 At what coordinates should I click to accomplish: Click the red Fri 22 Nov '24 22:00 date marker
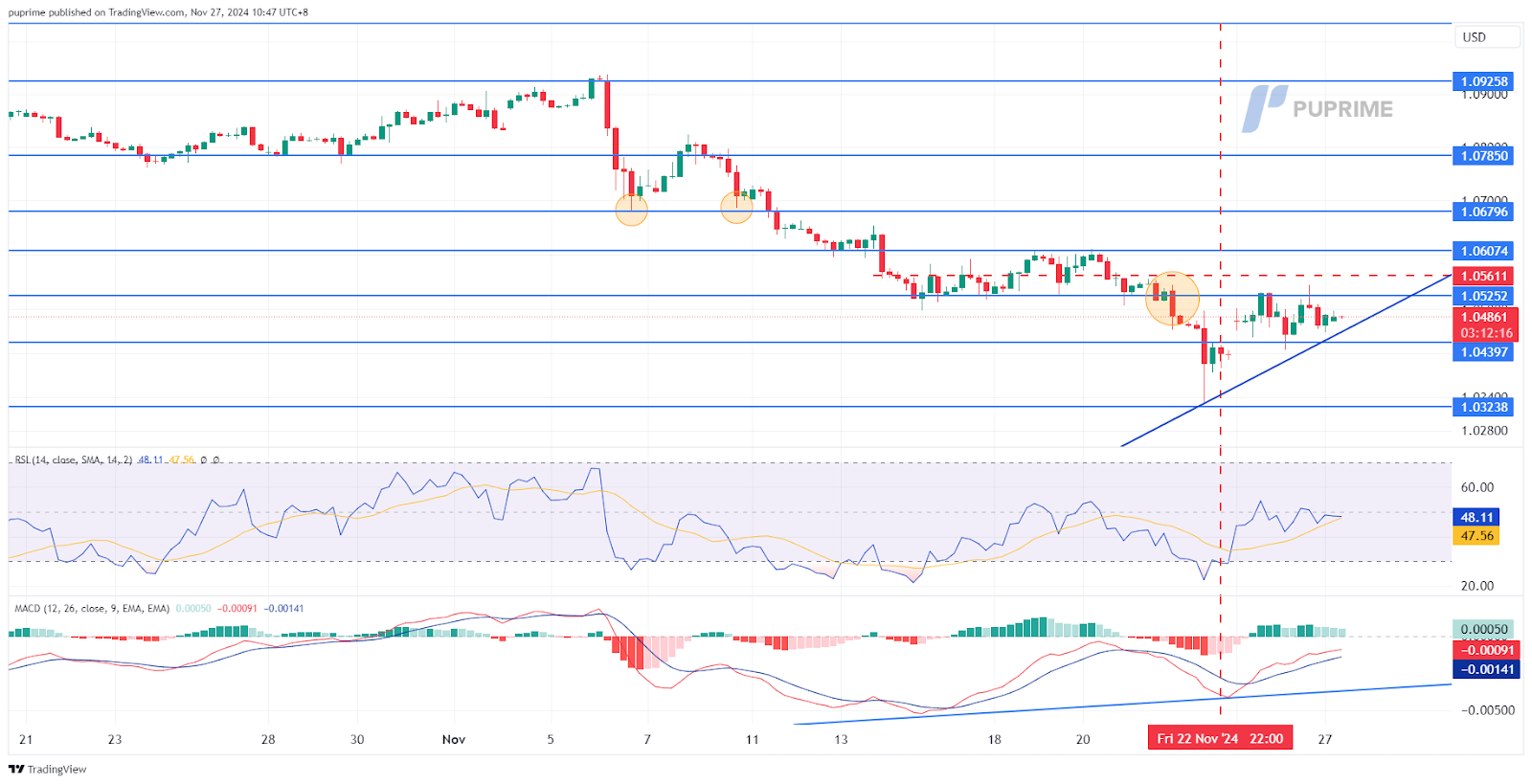[1220, 738]
